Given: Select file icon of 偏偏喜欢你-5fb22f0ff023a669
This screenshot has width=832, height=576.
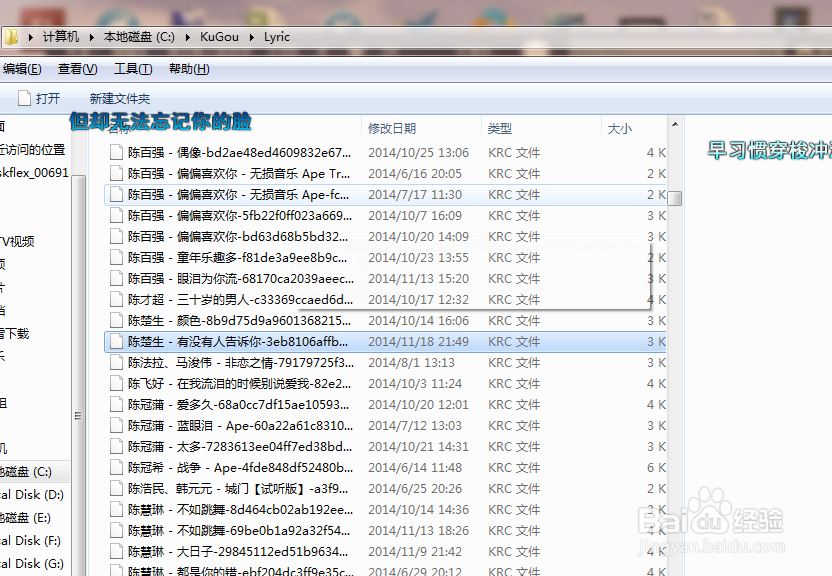Looking at the screenshot, I should [116, 215].
